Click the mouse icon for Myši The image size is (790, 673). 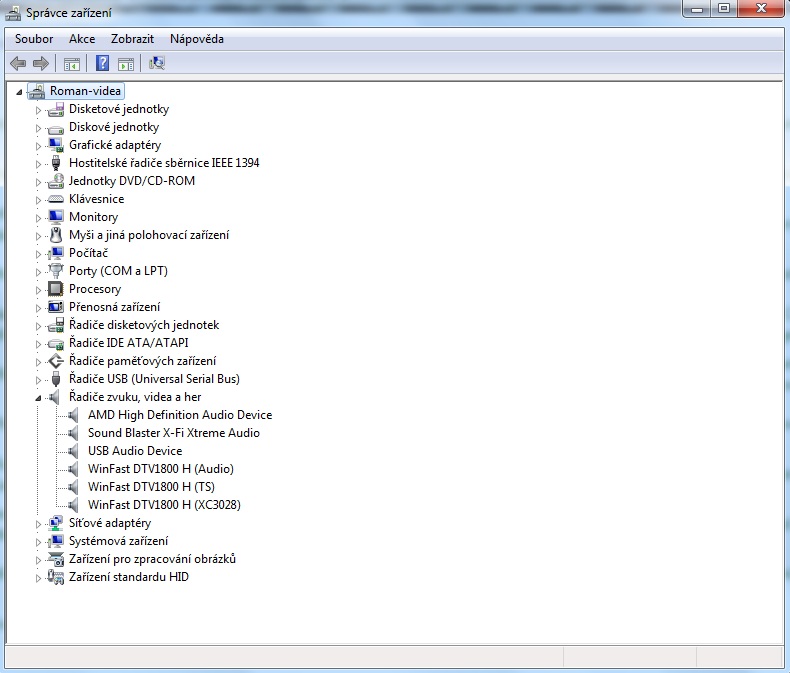click(56, 235)
